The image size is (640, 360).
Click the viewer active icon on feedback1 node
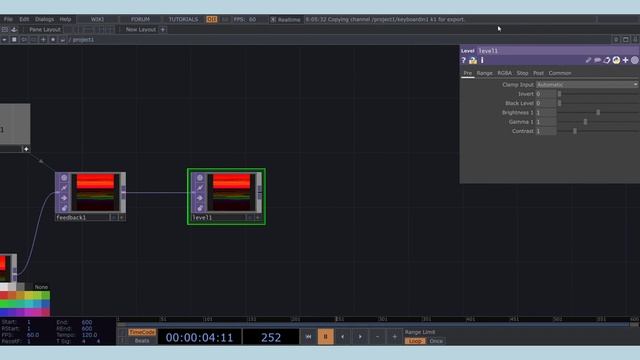coord(64,178)
